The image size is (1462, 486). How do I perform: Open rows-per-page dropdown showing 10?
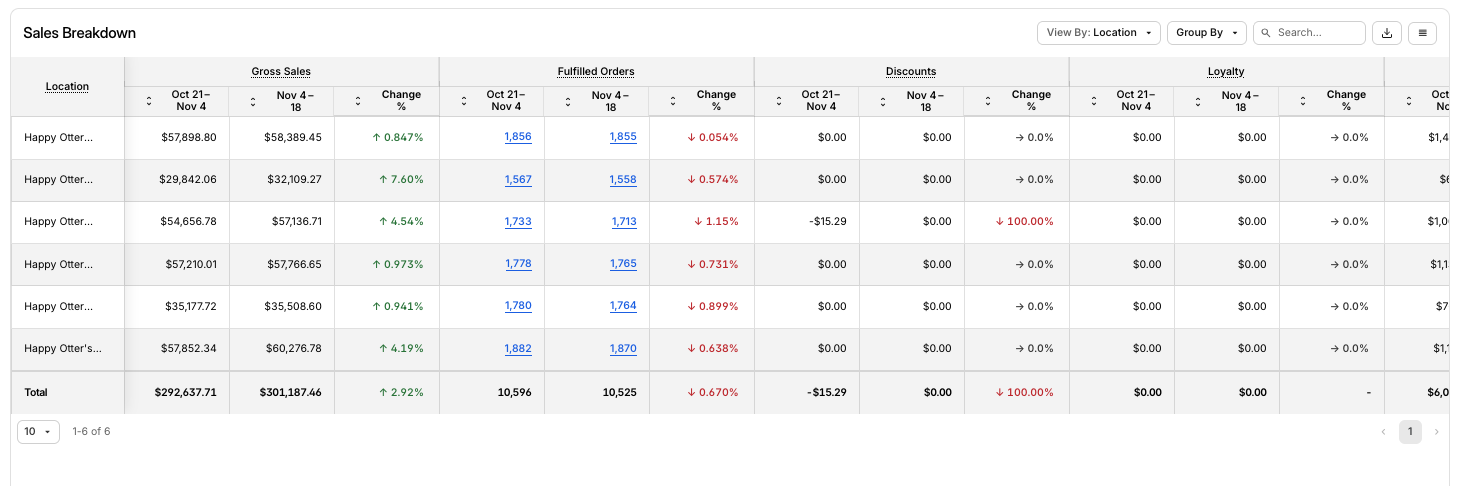pyautogui.click(x=38, y=432)
